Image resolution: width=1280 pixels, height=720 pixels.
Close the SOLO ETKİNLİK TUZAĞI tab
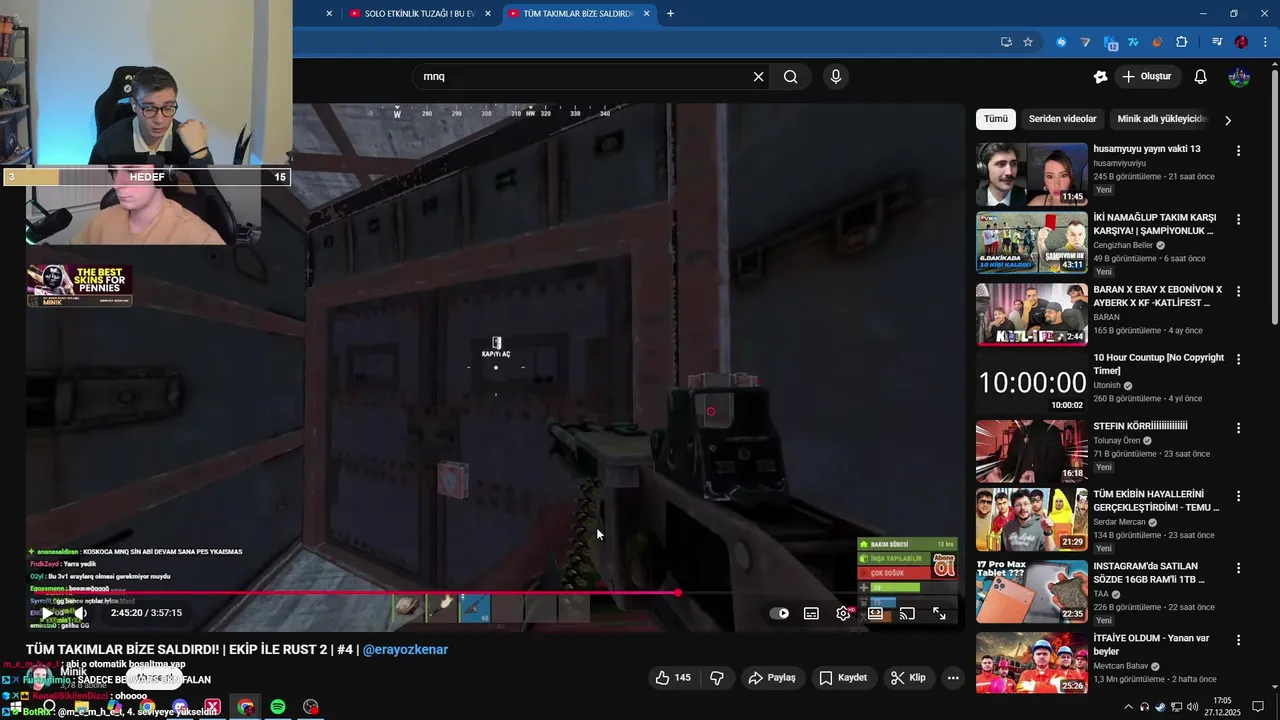(488, 14)
